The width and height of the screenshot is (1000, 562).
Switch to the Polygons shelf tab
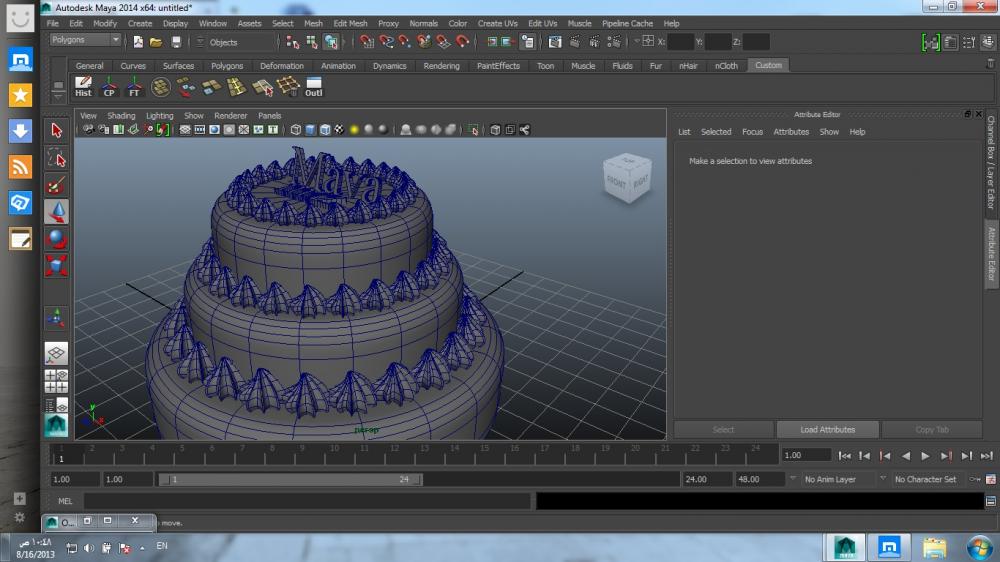(227, 66)
